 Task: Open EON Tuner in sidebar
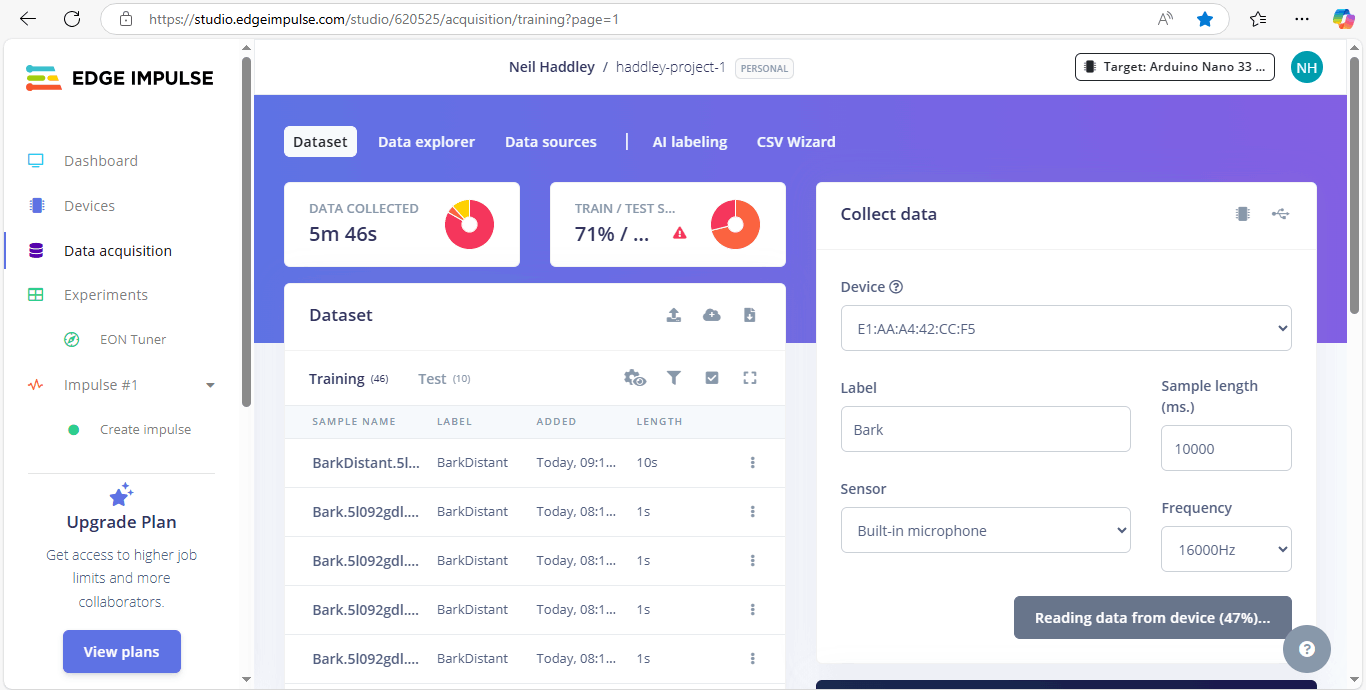133,340
